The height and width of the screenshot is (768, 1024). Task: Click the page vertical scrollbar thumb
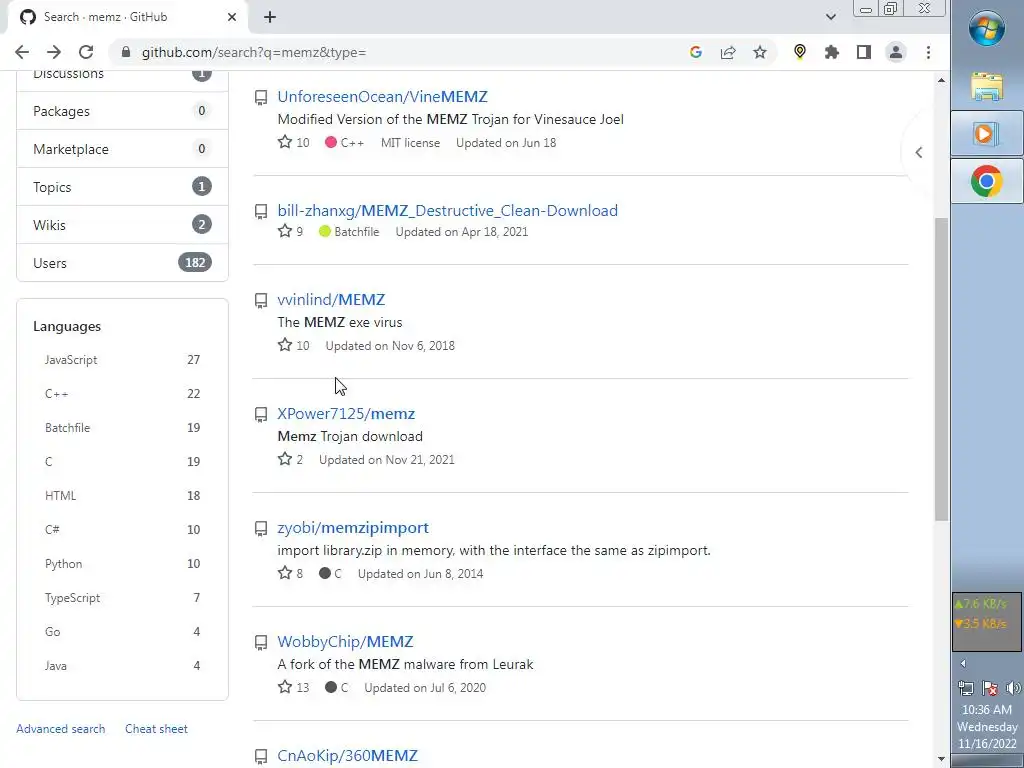click(x=941, y=369)
